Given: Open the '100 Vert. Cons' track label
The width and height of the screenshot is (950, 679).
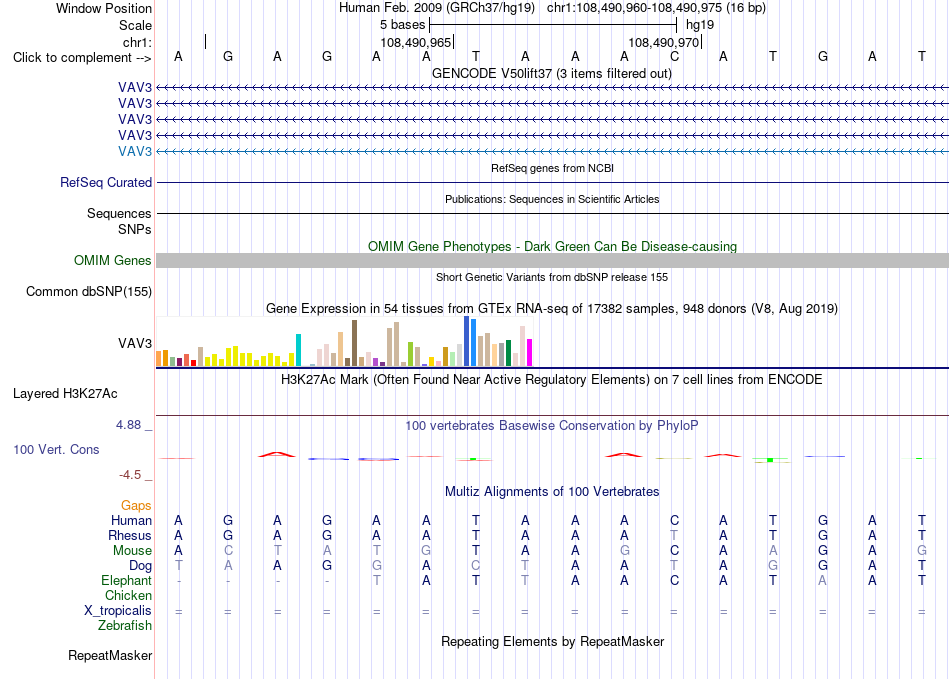Looking at the screenshot, I should pos(56,449).
